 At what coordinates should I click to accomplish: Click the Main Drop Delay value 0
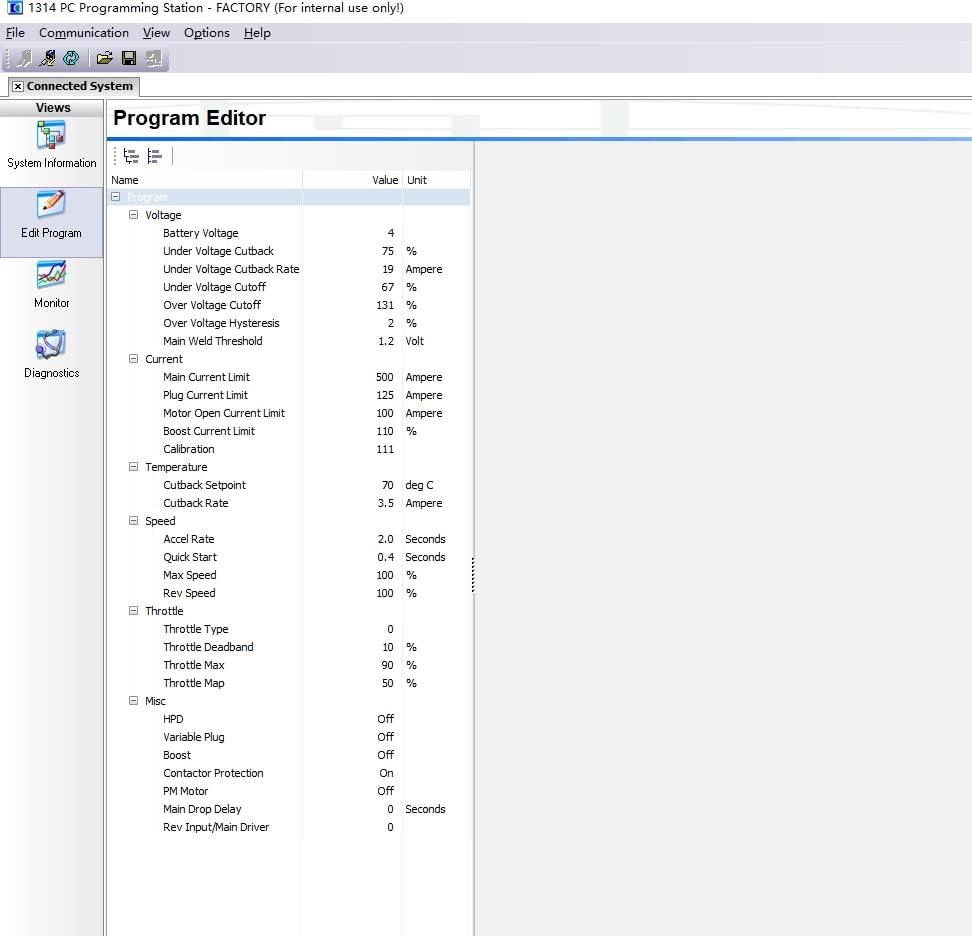coord(390,809)
